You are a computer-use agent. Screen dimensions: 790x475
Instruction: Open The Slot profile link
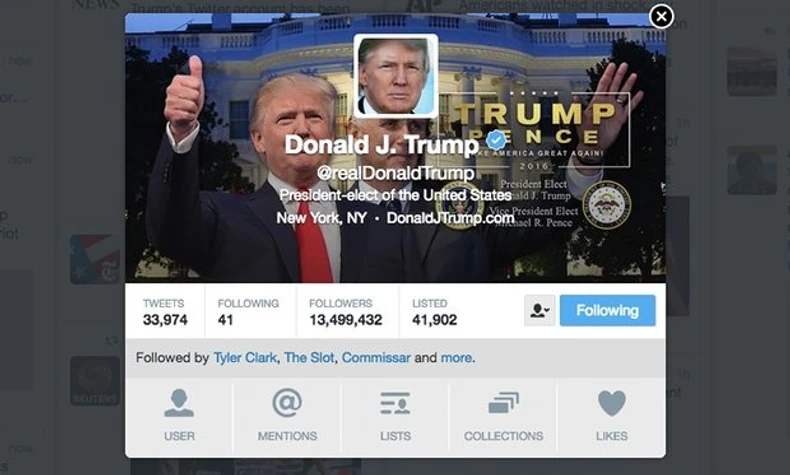click(x=309, y=358)
